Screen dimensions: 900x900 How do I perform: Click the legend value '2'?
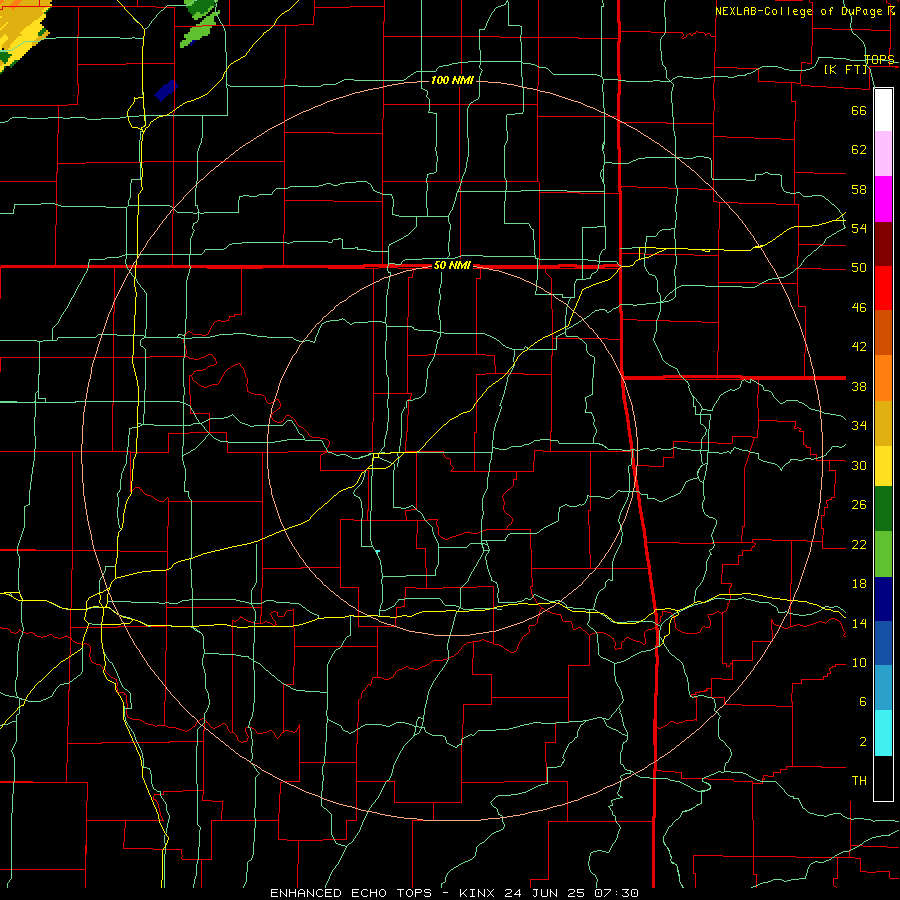pos(862,742)
